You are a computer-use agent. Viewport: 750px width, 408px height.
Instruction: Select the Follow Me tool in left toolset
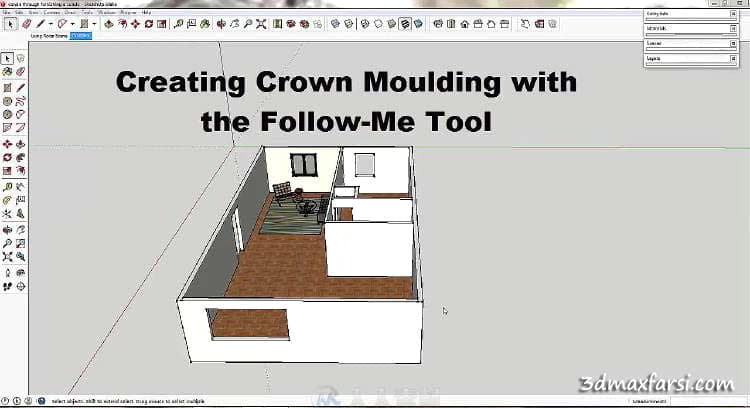[x=21, y=157]
